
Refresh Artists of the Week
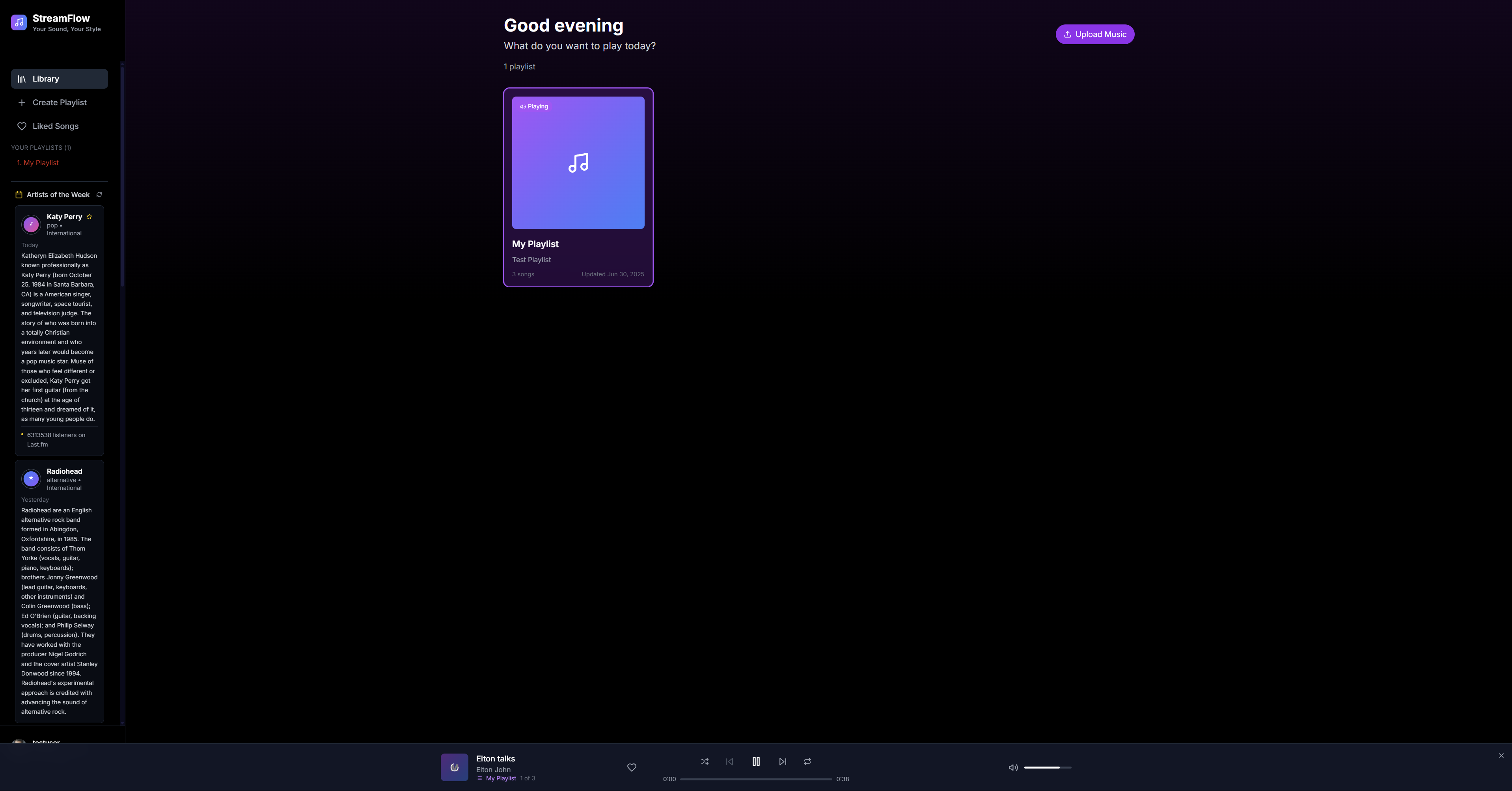(99, 194)
